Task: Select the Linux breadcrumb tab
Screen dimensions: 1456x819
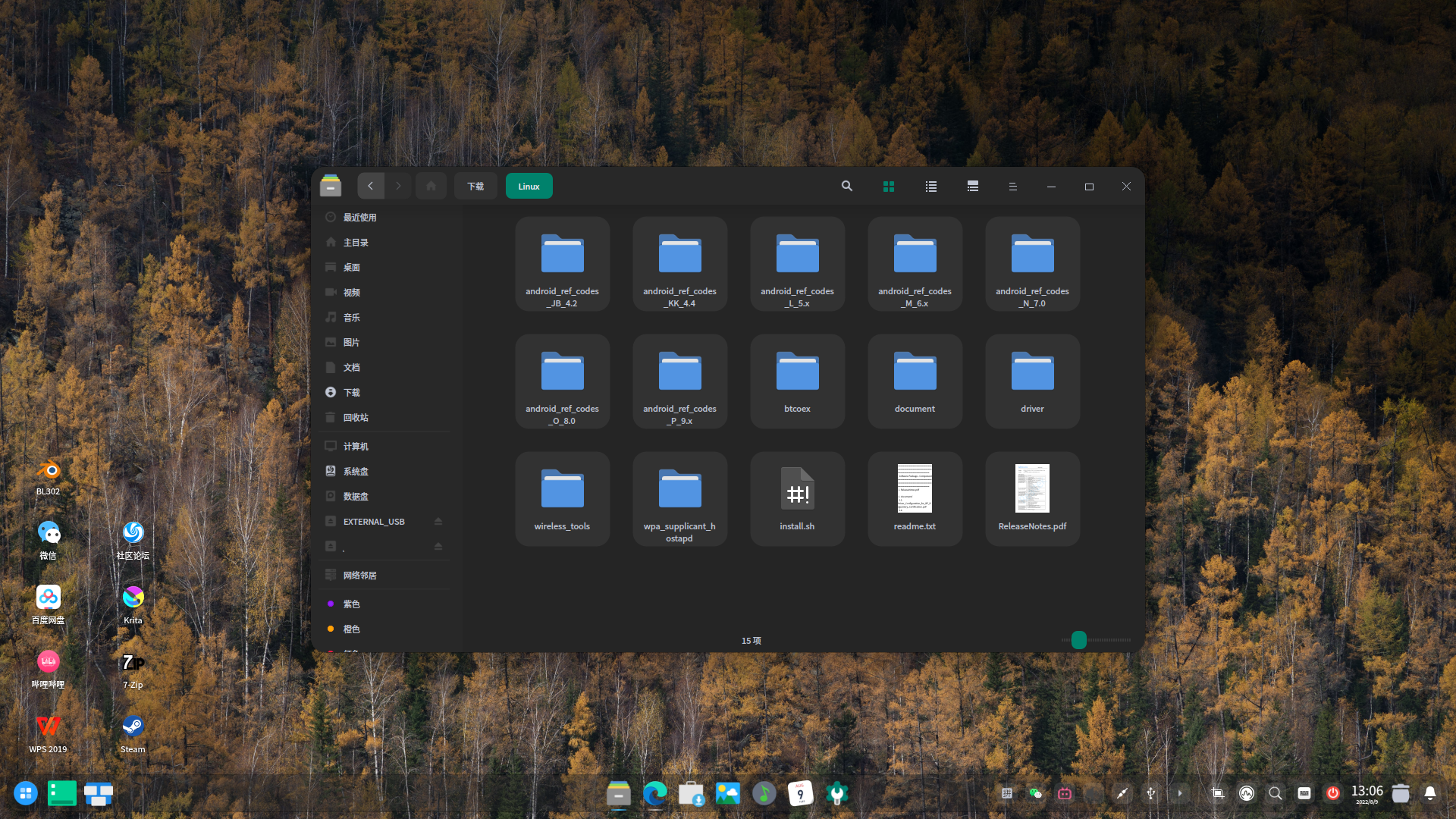Action: (529, 186)
